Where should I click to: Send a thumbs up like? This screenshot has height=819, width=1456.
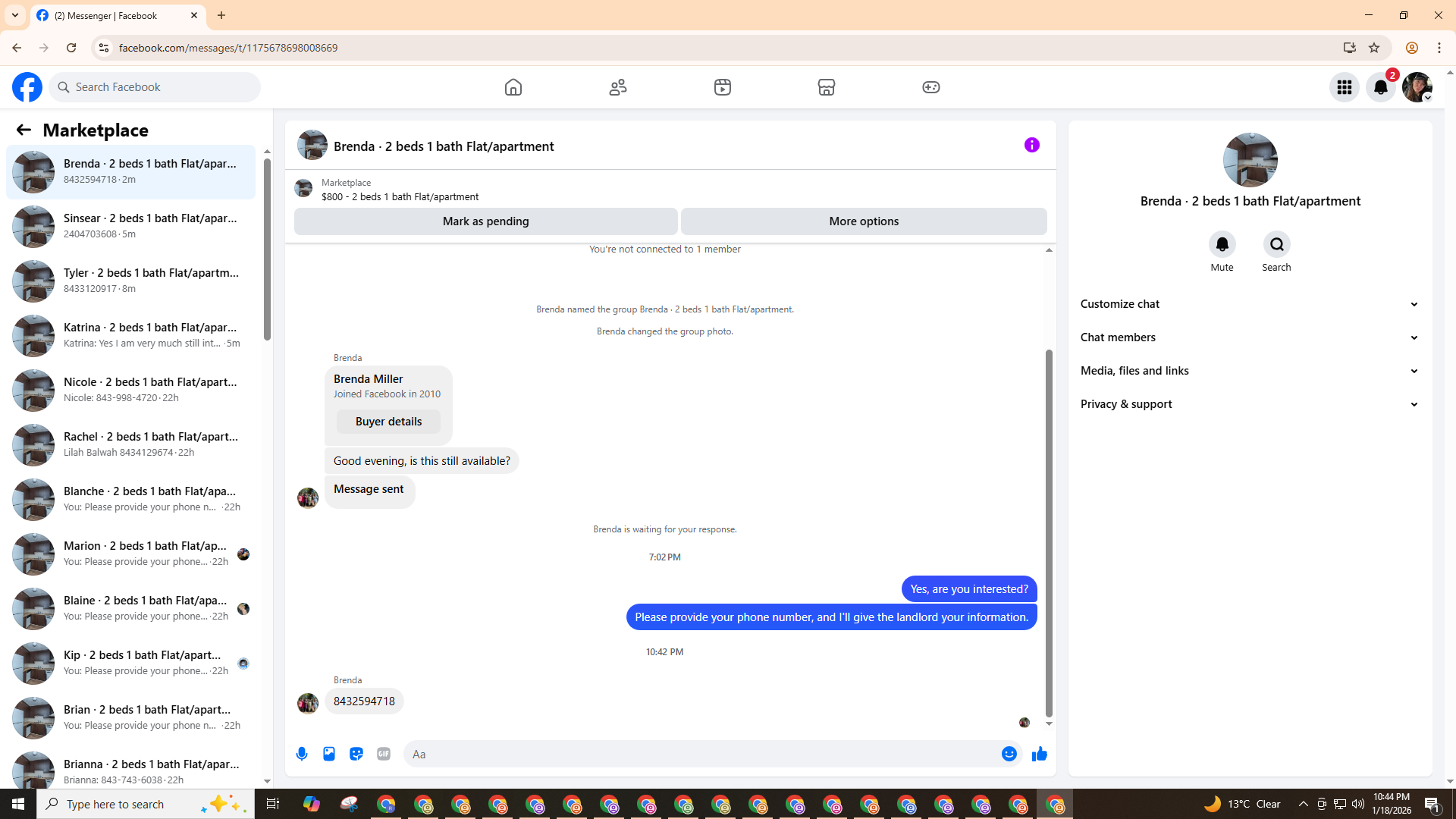pos(1039,754)
